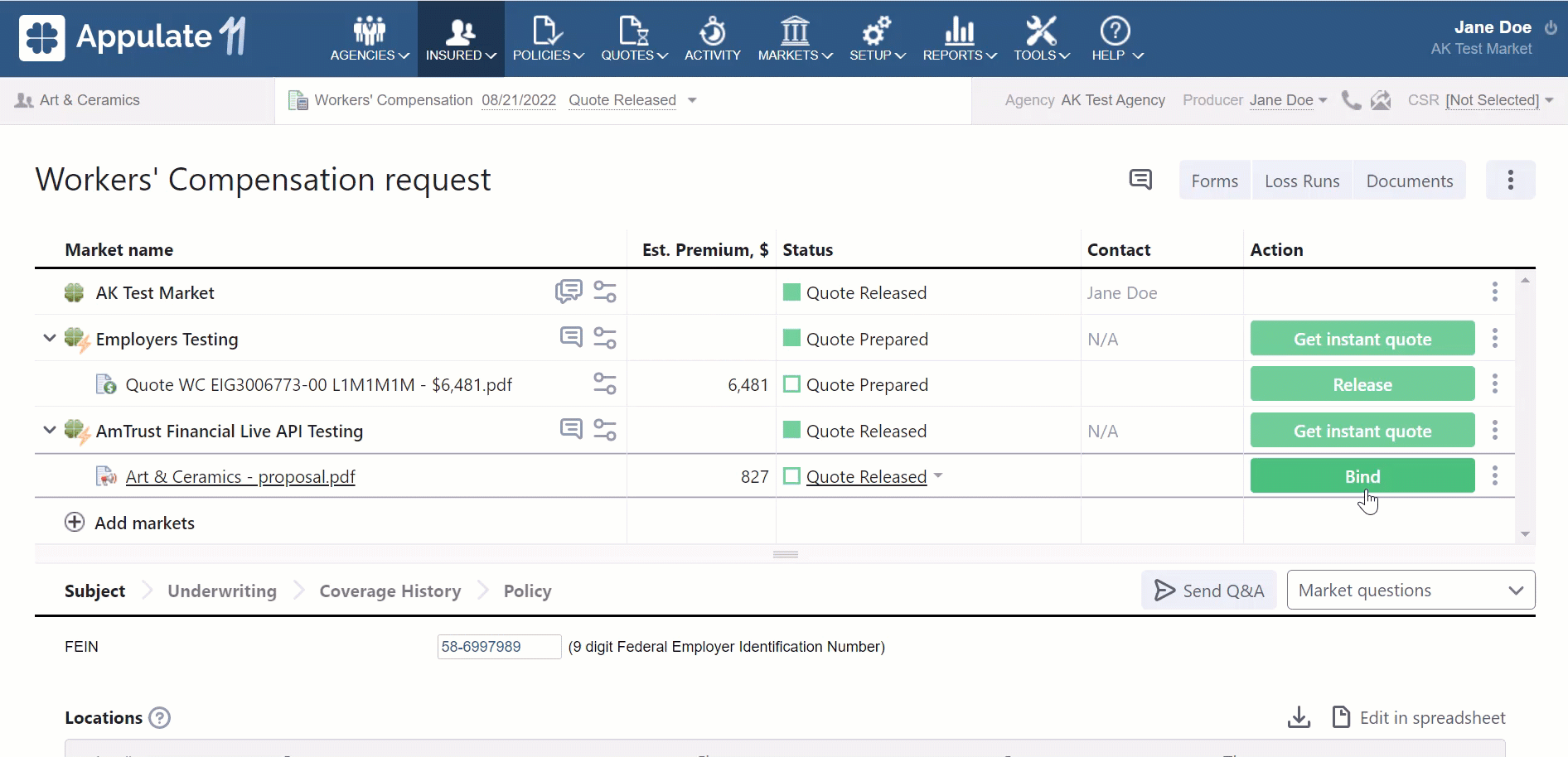1568x757 pixels.
Task: Open Quote Released status dropdown for proposal.pdf
Action: (874, 476)
